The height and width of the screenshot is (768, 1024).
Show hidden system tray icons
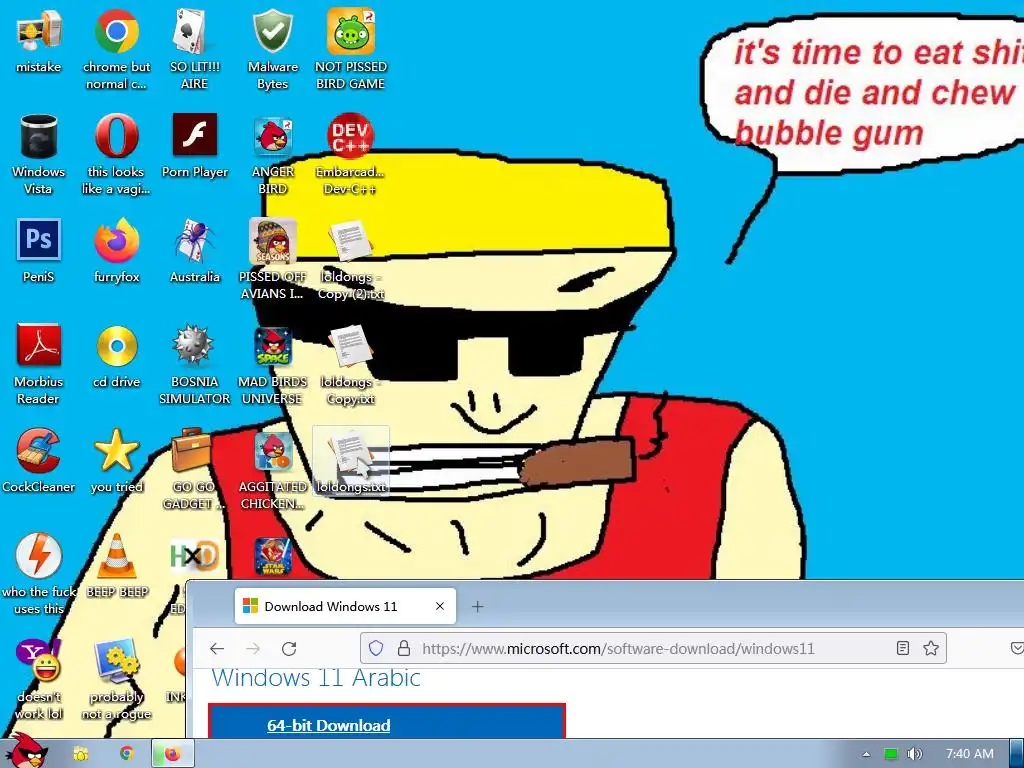[866, 754]
